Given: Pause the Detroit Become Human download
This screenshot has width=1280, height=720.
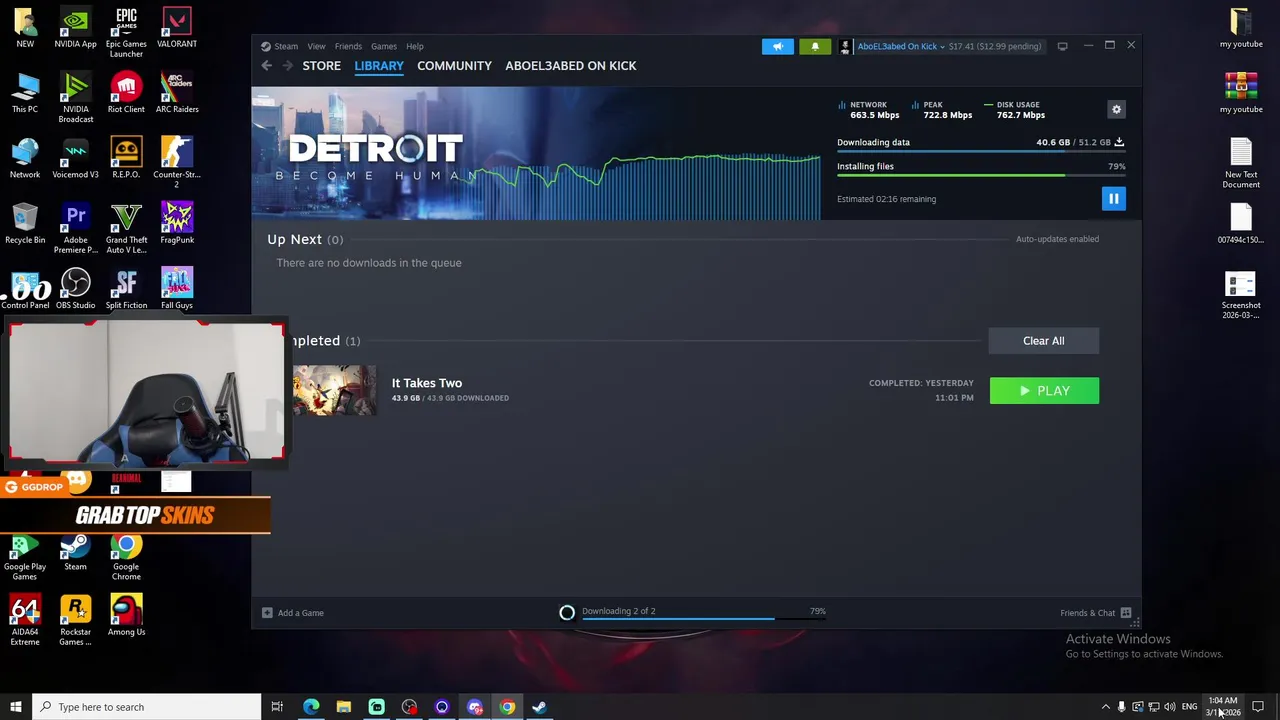Looking at the screenshot, I should [1113, 199].
